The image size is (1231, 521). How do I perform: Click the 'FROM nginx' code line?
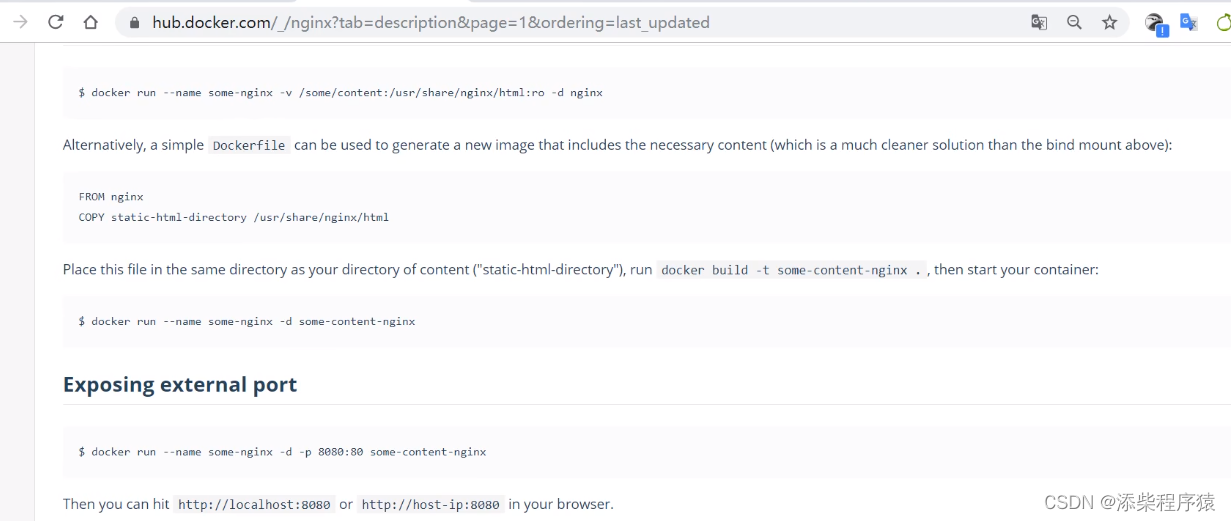[111, 197]
